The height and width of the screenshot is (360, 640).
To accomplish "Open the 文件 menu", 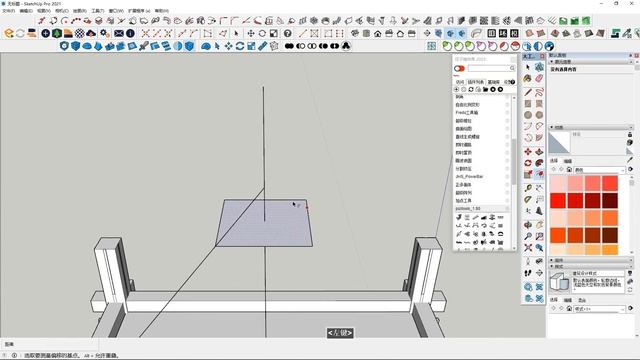I will click(8, 11).
